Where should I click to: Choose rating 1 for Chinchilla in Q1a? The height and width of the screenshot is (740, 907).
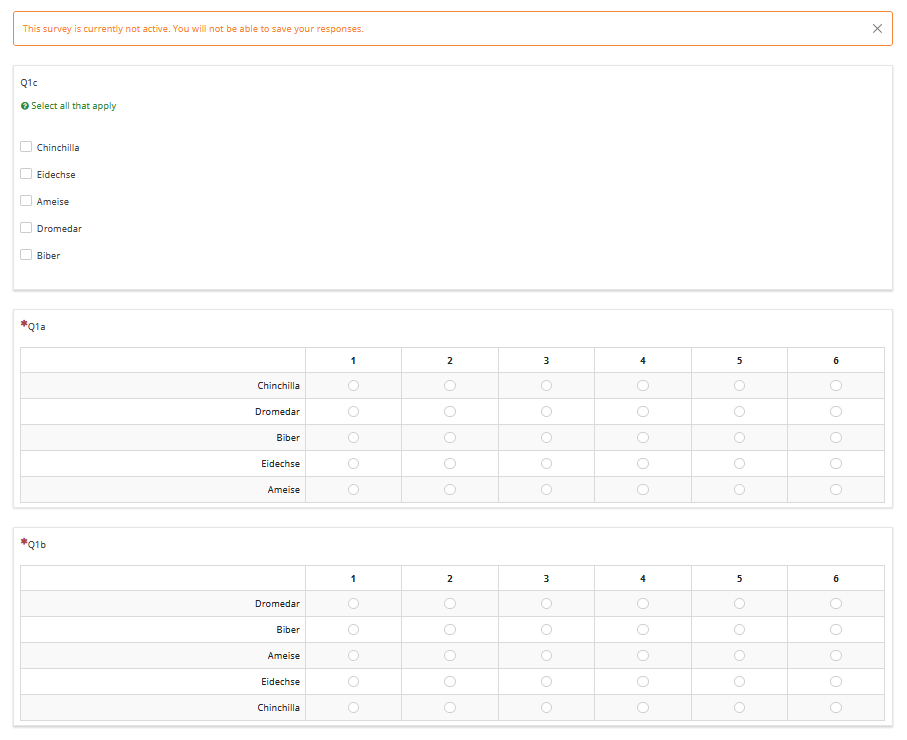353,386
